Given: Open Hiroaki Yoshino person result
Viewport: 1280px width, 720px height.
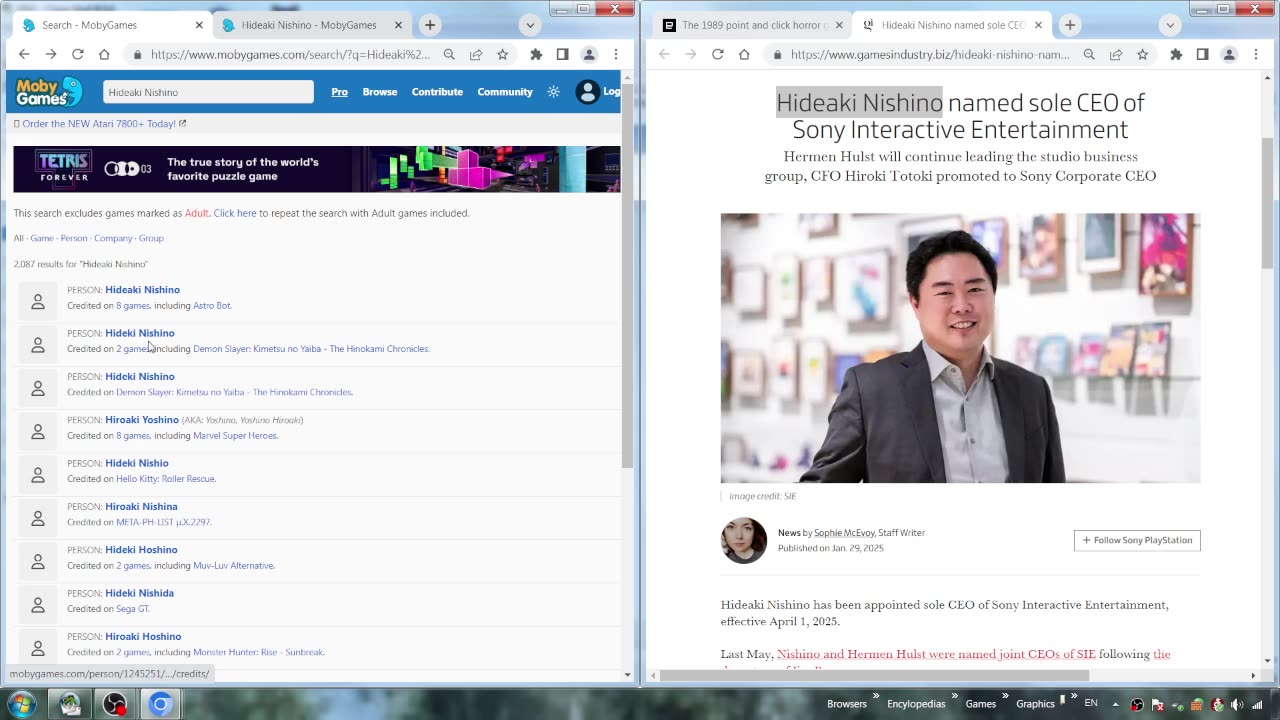Looking at the screenshot, I should (x=142, y=420).
